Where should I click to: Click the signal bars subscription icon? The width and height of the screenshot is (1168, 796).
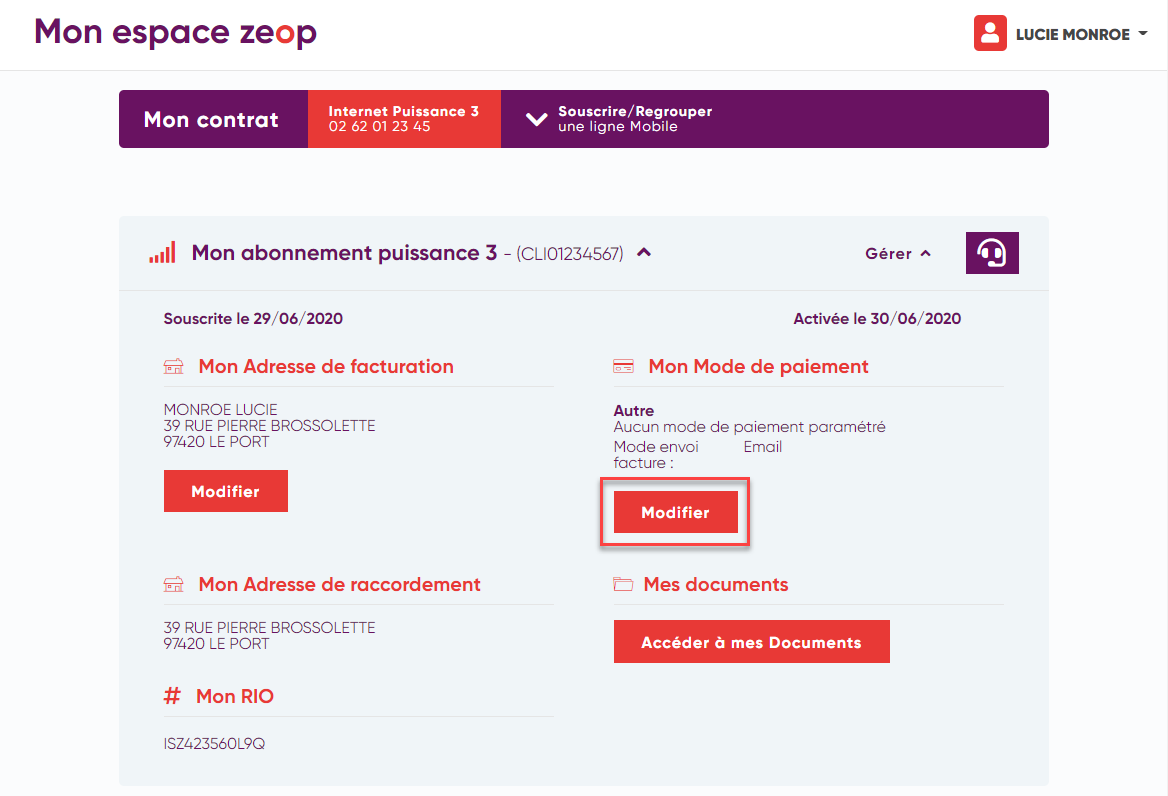(162, 252)
